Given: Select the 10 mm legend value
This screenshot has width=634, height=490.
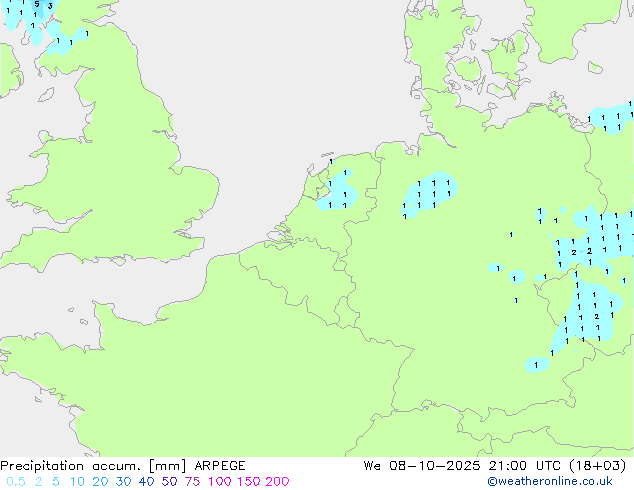Looking at the screenshot, I should [x=77, y=482].
